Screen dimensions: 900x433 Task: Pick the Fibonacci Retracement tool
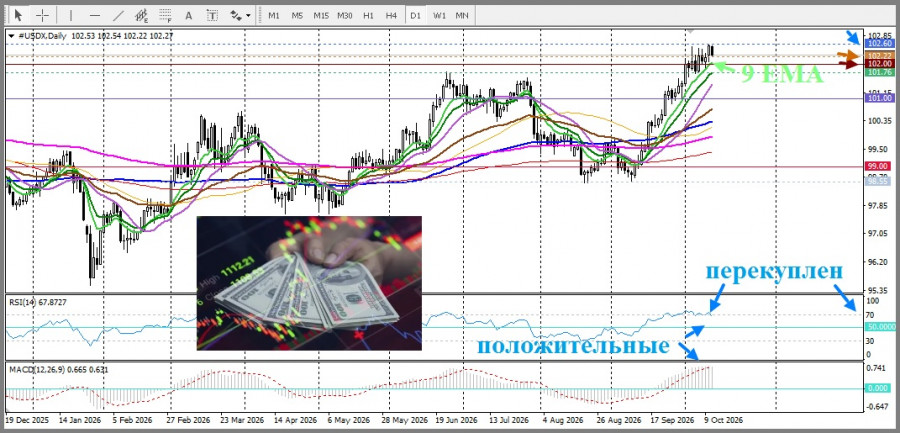tap(166, 16)
